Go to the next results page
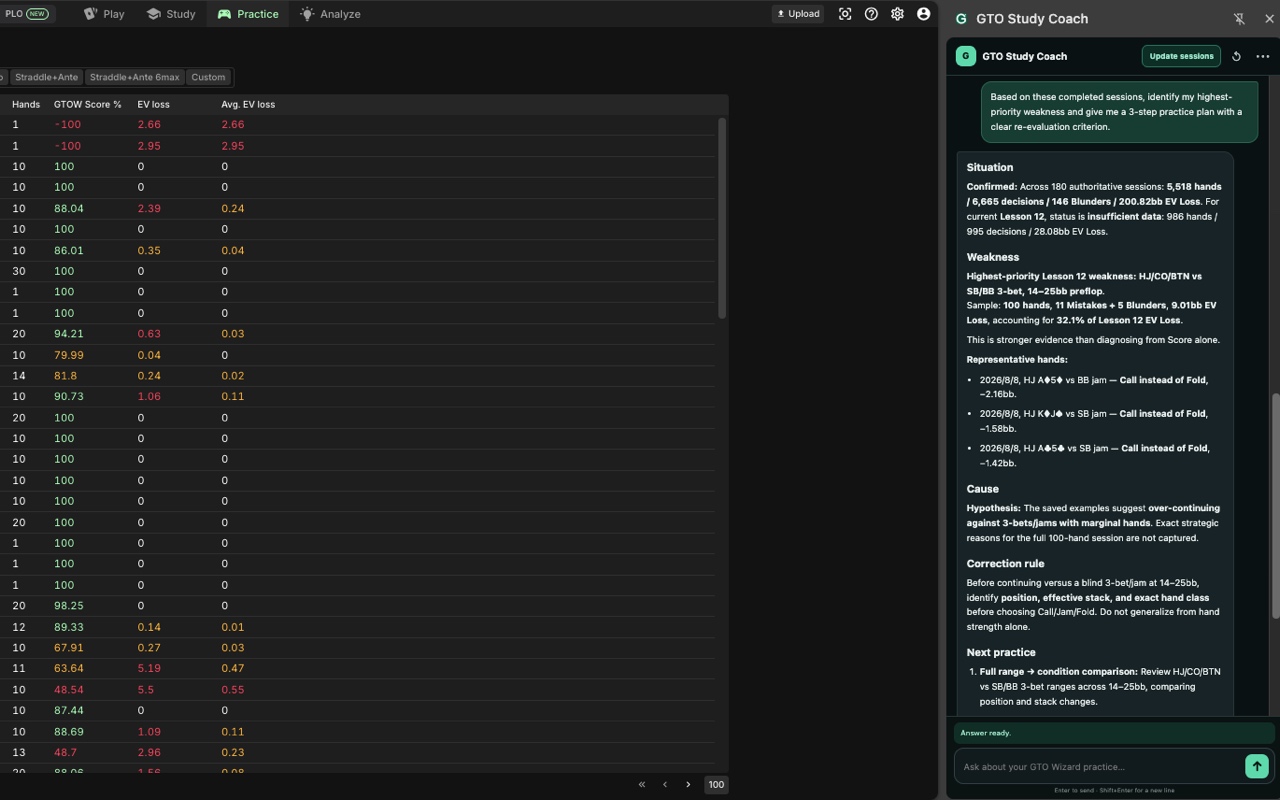Image resolution: width=1280 pixels, height=800 pixels. (688, 785)
